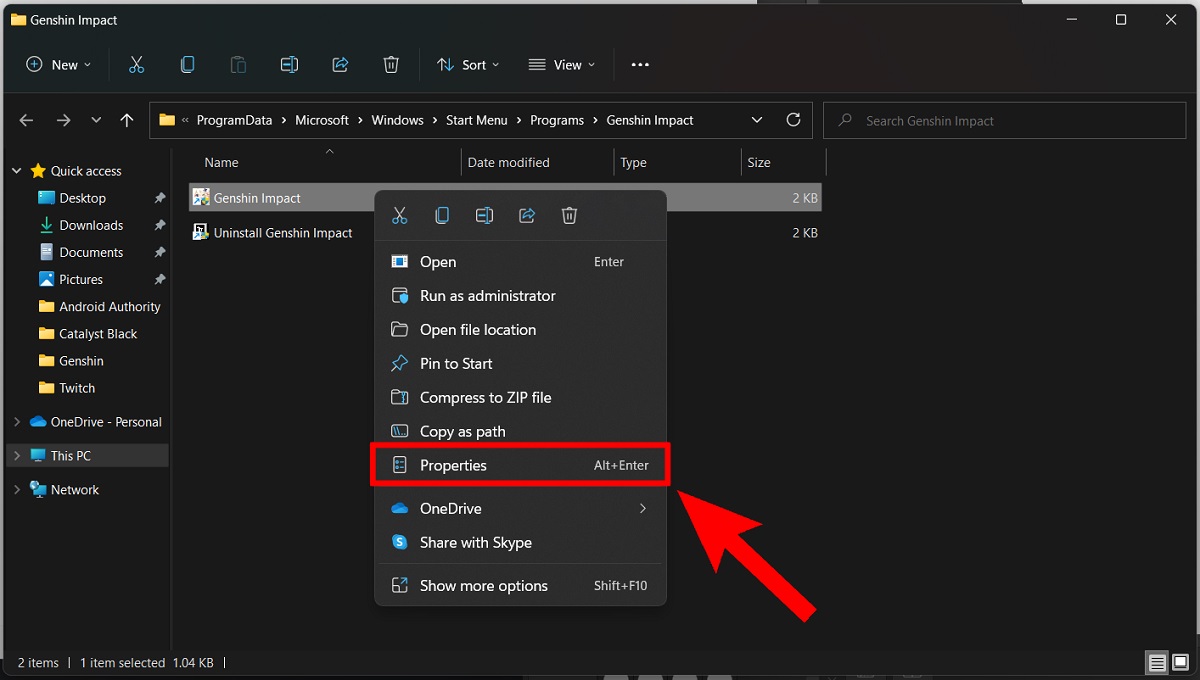Screen dimensions: 1200x680
Task: Click the Uninstall Genshin Impact shortcut icon
Action: point(201,233)
